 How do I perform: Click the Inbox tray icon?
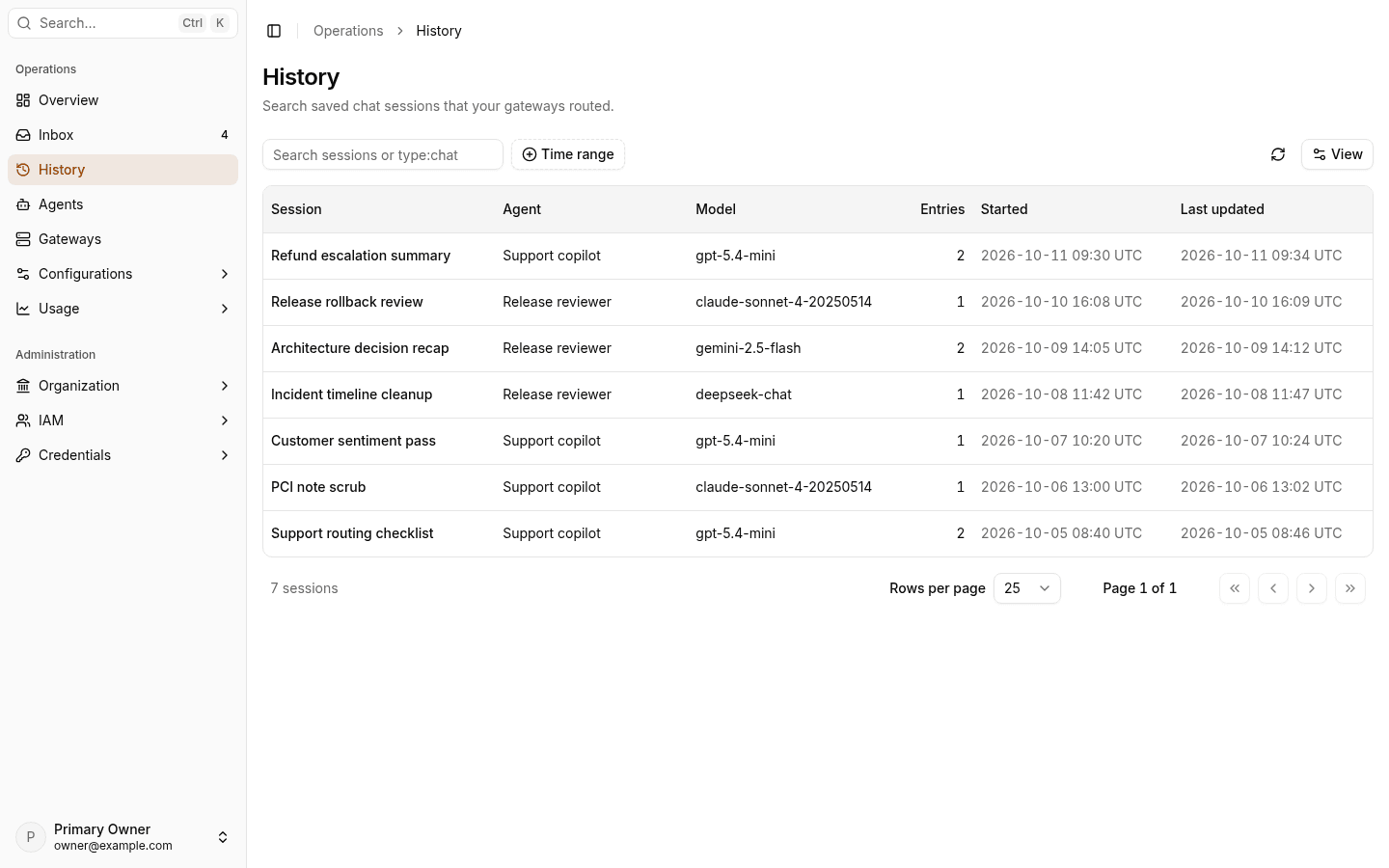click(x=23, y=135)
